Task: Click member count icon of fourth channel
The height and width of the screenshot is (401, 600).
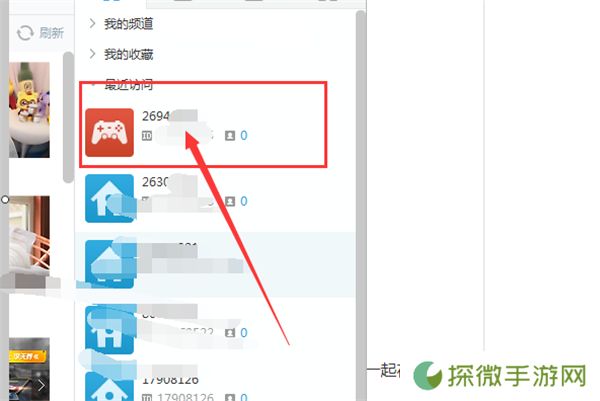Action: 230,333
